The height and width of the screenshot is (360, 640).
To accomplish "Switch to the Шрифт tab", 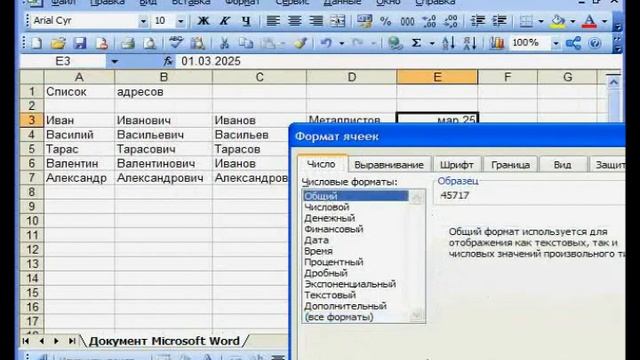I will [456, 165].
